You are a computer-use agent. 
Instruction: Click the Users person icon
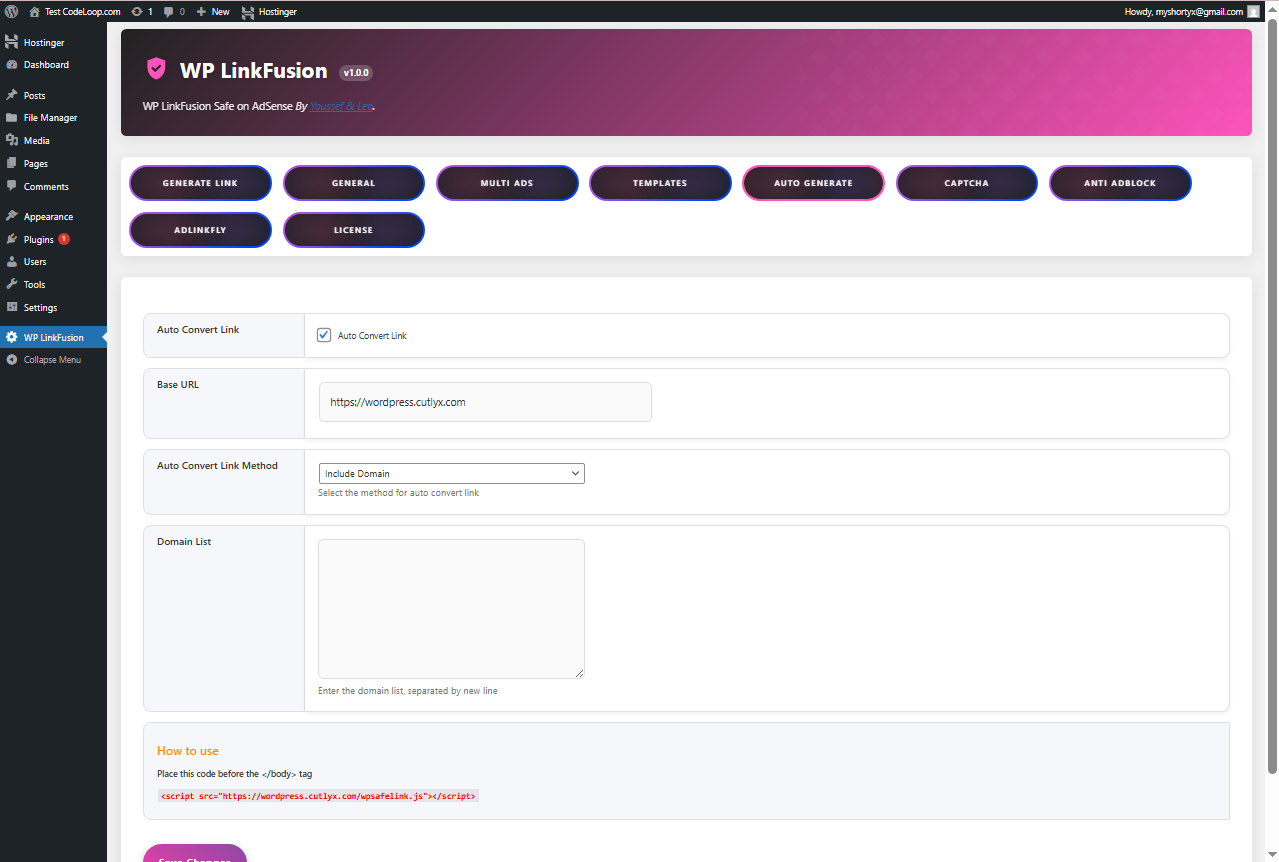11,261
